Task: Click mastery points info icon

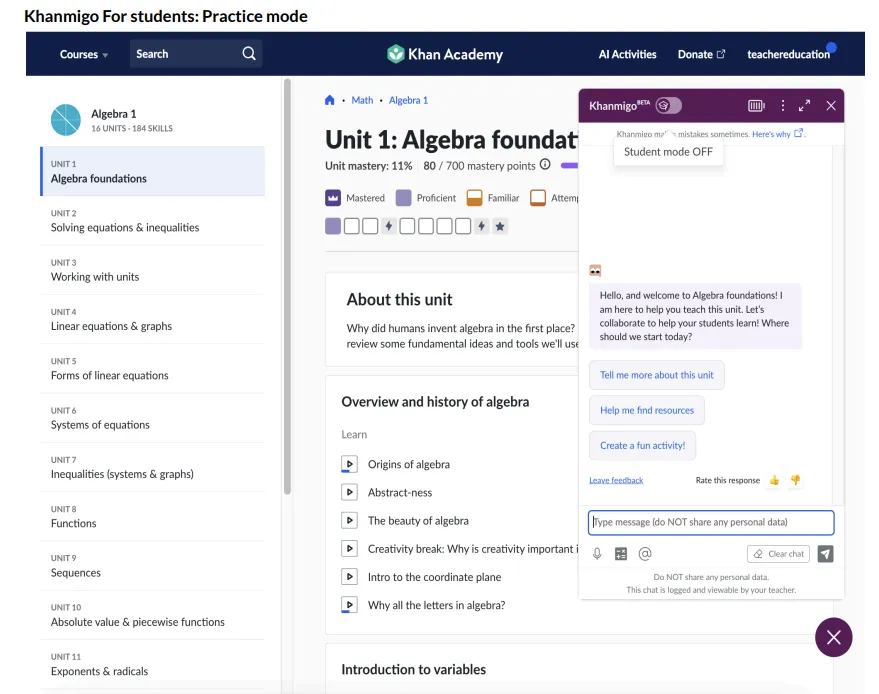Action: tap(545, 166)
